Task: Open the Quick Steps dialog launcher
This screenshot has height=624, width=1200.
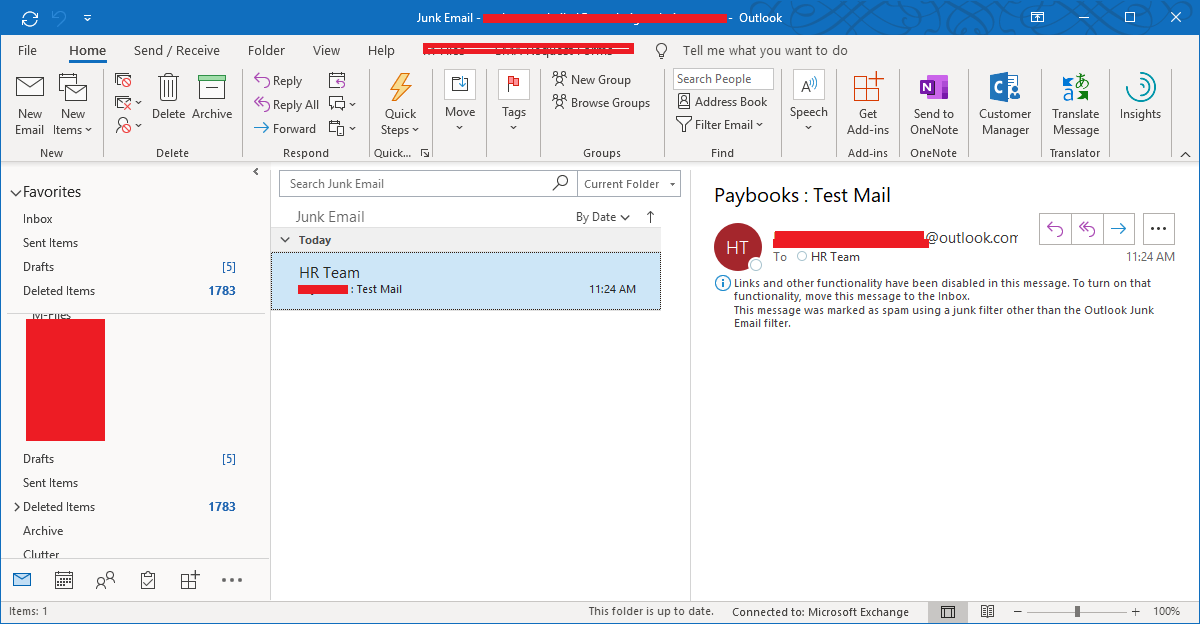Action: coord(425,153)
